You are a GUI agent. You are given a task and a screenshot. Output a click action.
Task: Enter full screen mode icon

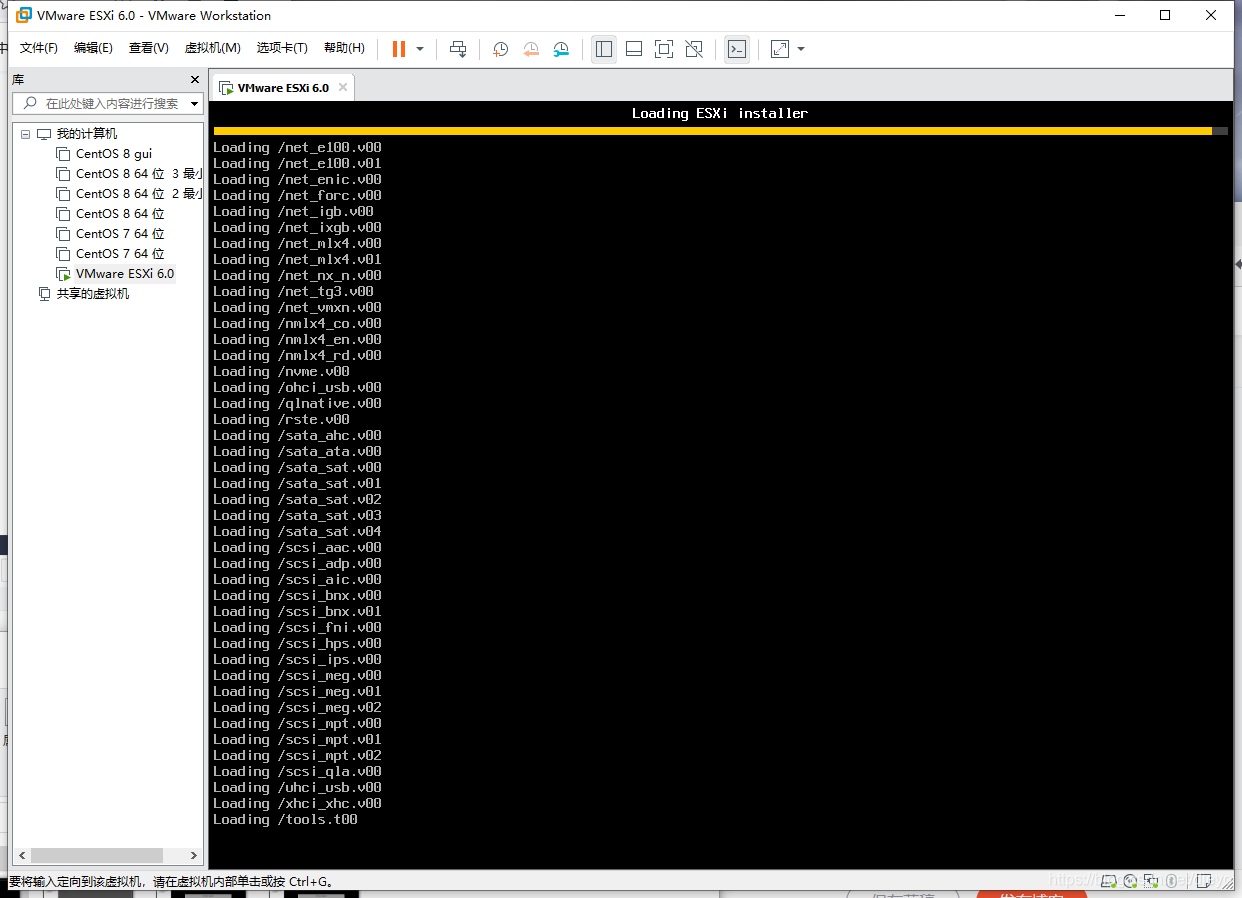(x=664, y=49)
